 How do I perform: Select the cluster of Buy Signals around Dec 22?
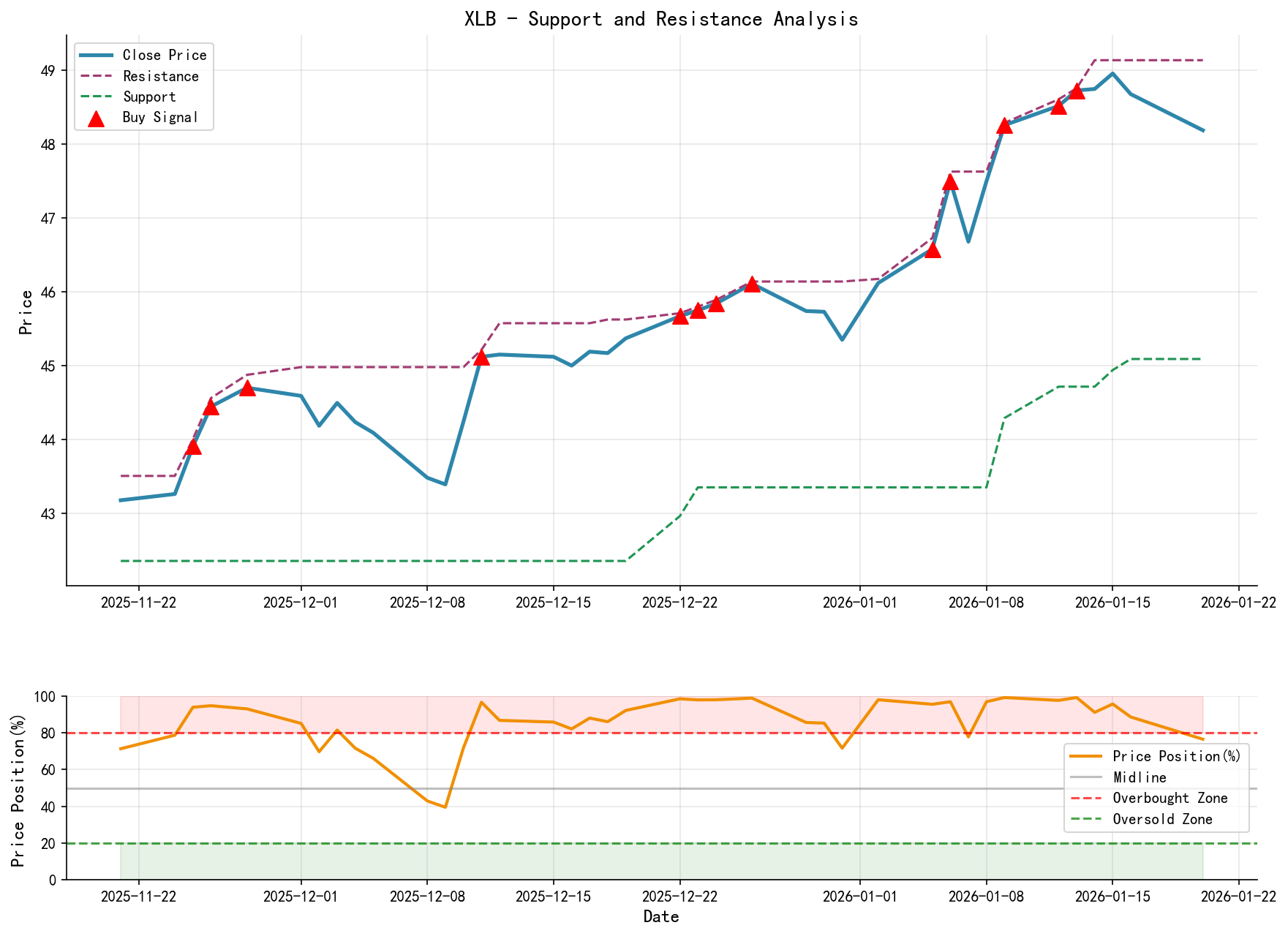(x=696, y=311)
